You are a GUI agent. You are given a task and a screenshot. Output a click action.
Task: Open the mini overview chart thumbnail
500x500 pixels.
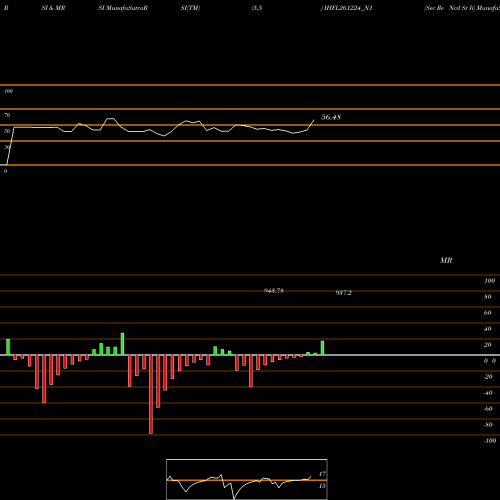point(247,479)
